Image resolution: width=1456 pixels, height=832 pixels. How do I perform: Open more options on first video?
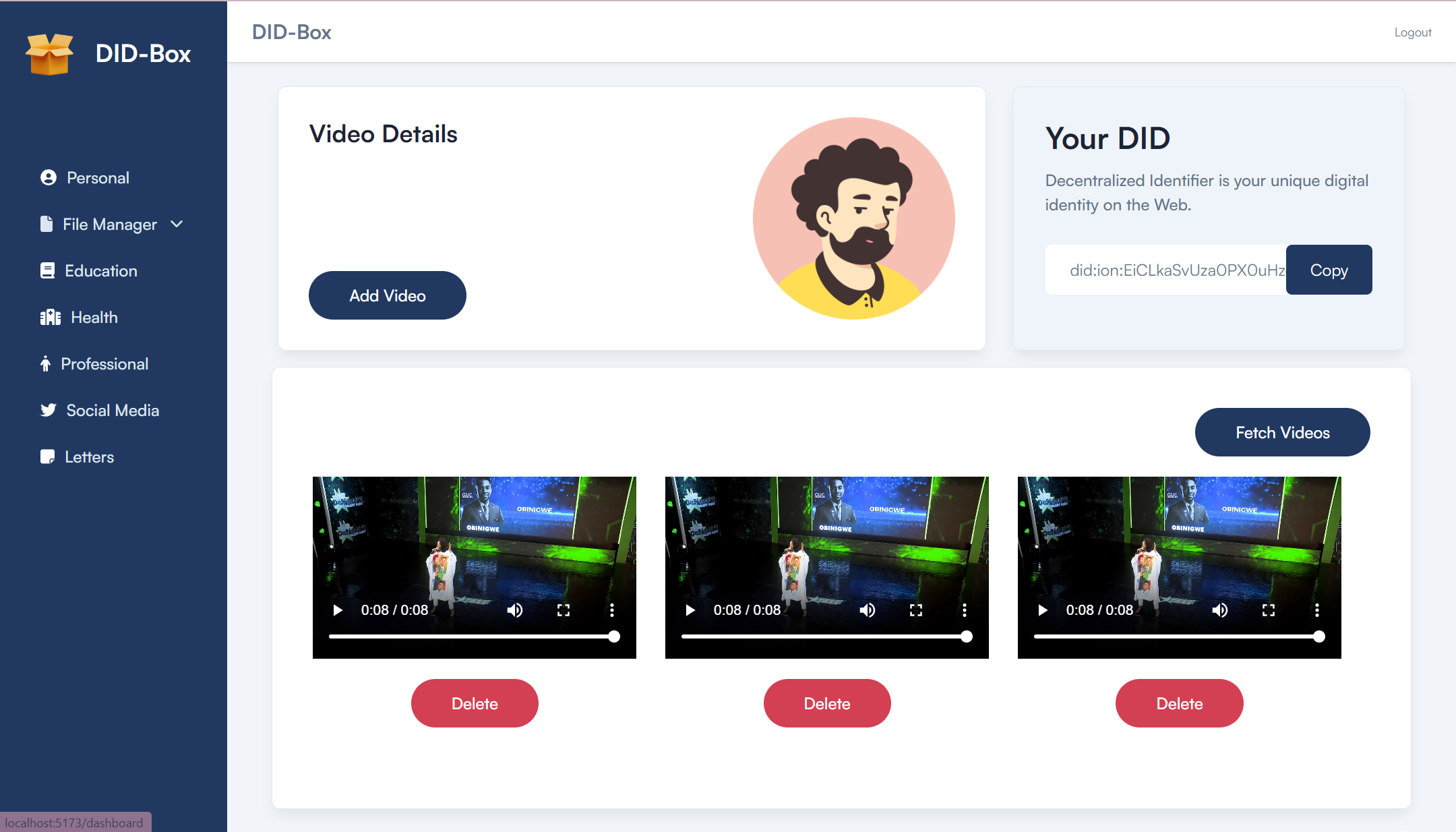[612, 610]
